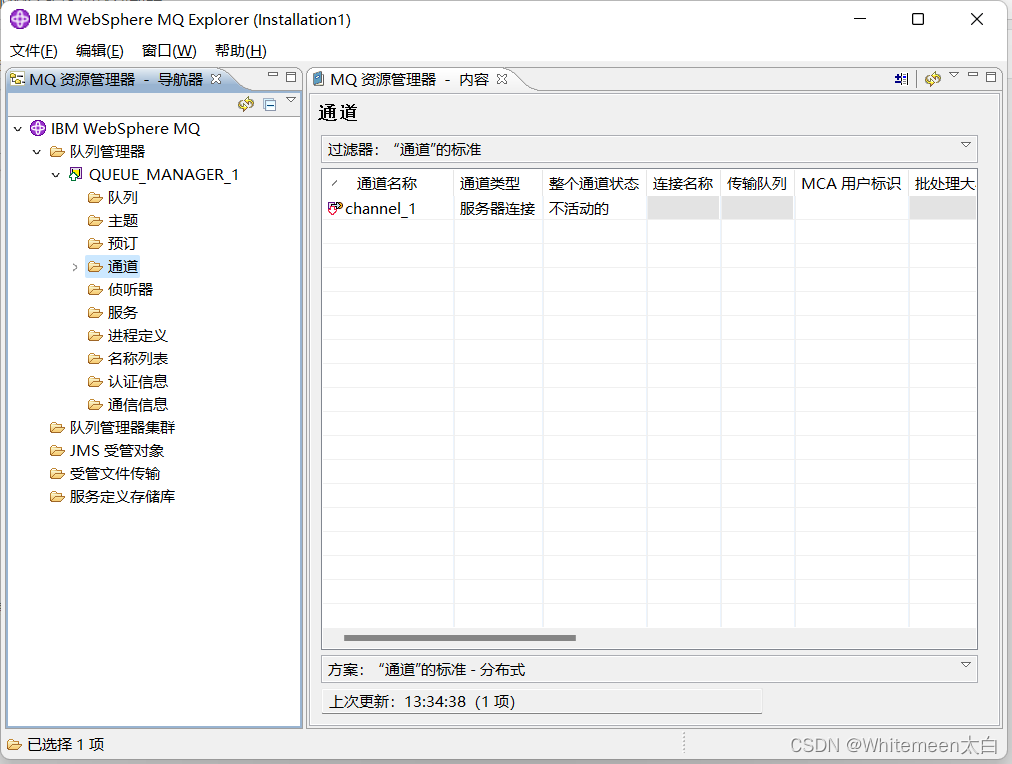Open the navigator view menu arrow
This screenshot has height=764, width=1012.
pyautogui.click(x=291, y=100)
